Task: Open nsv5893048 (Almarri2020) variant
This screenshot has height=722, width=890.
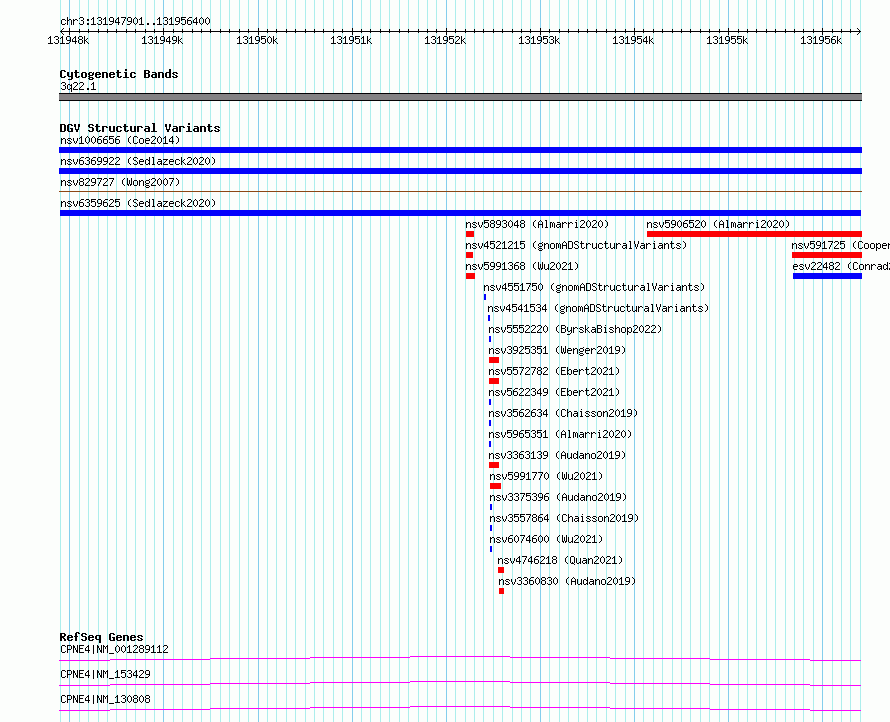Action: (x=537, y=224)
